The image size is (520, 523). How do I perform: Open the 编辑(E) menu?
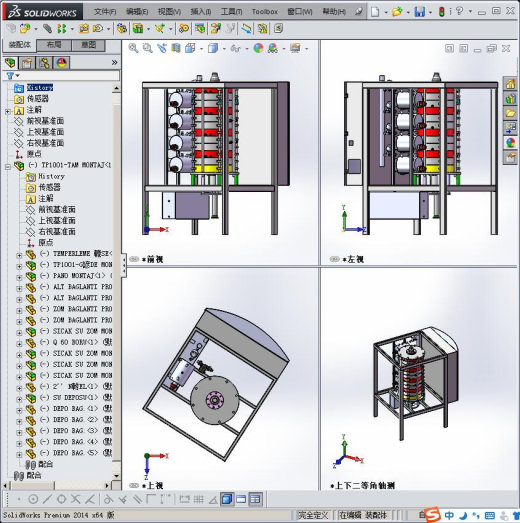[x=137, y=12]
